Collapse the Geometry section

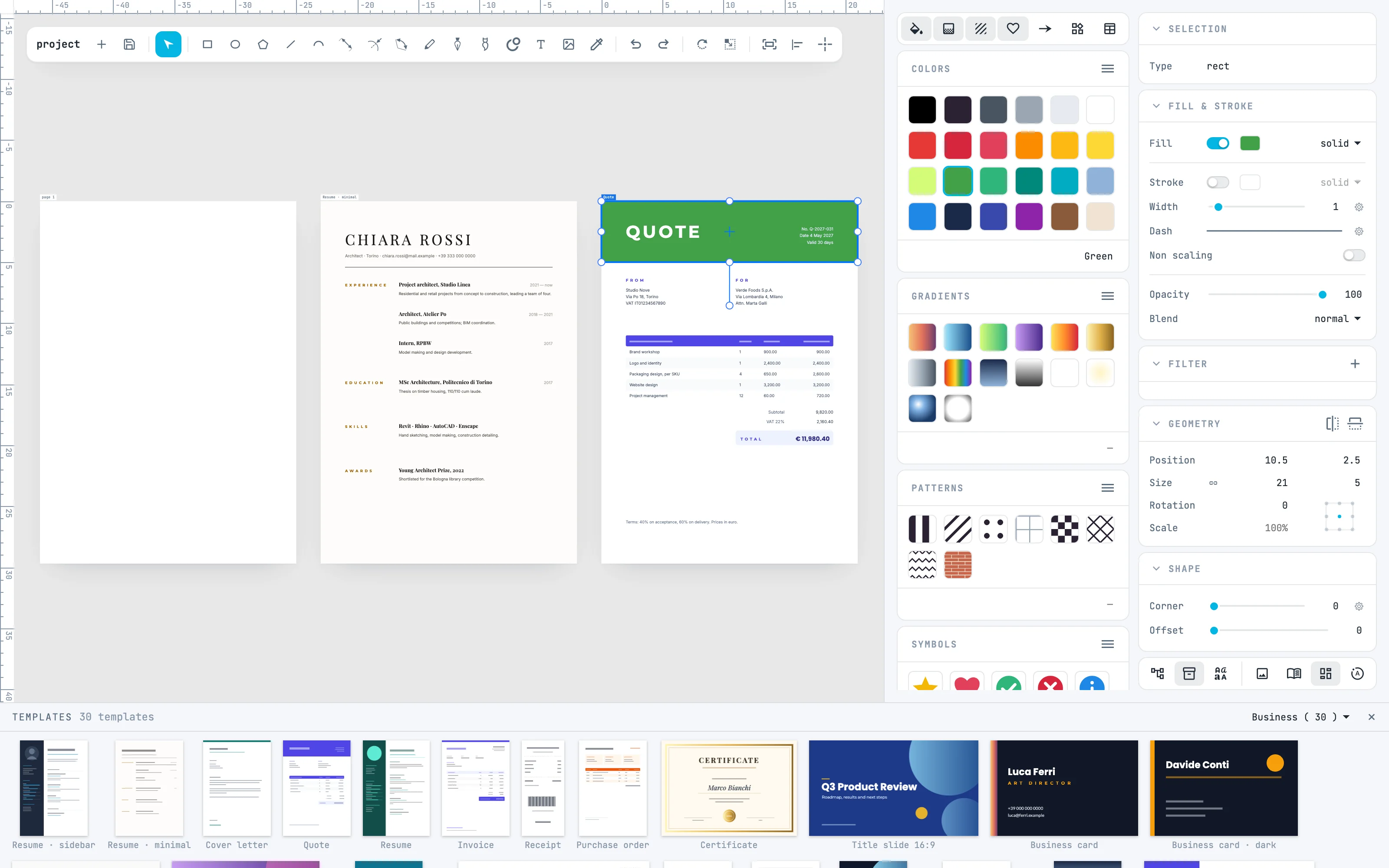tap(1156, 424)
